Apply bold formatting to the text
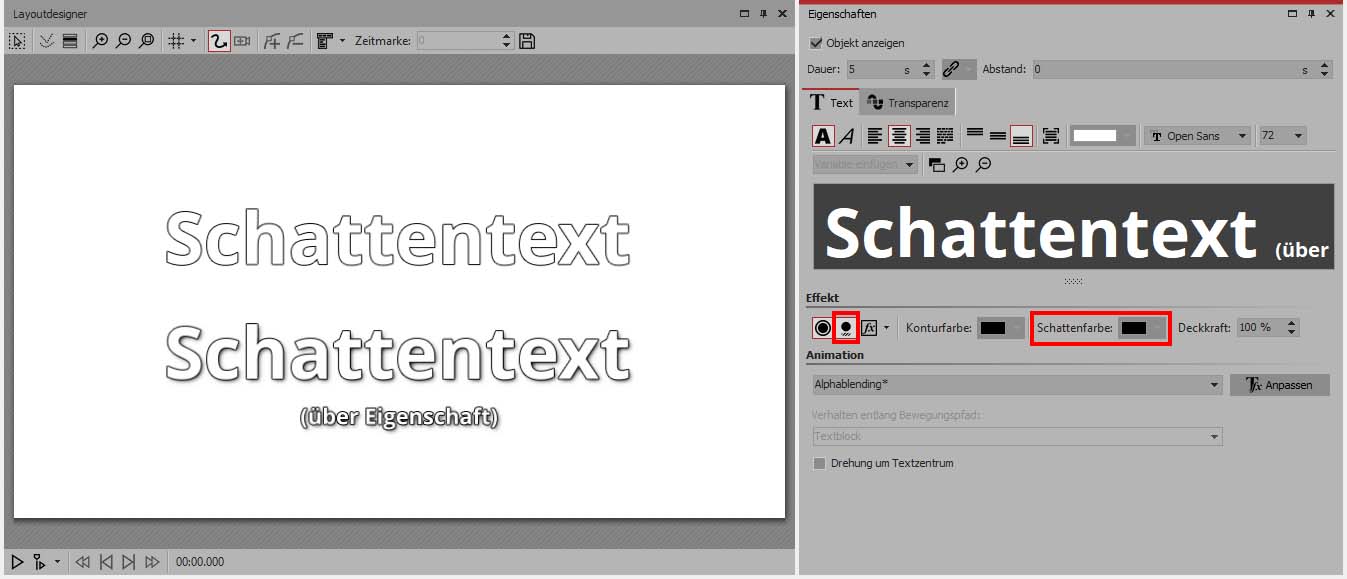 tap(823, 136)
